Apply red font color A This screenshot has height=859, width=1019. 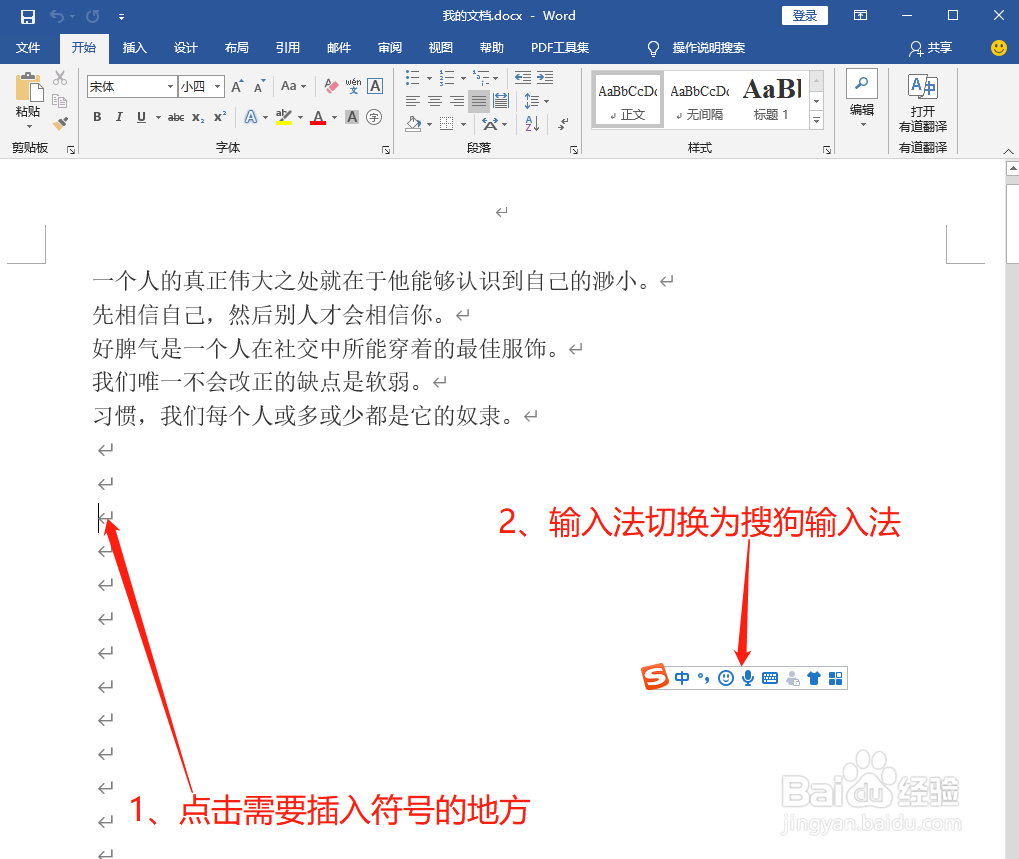[318, 118]
